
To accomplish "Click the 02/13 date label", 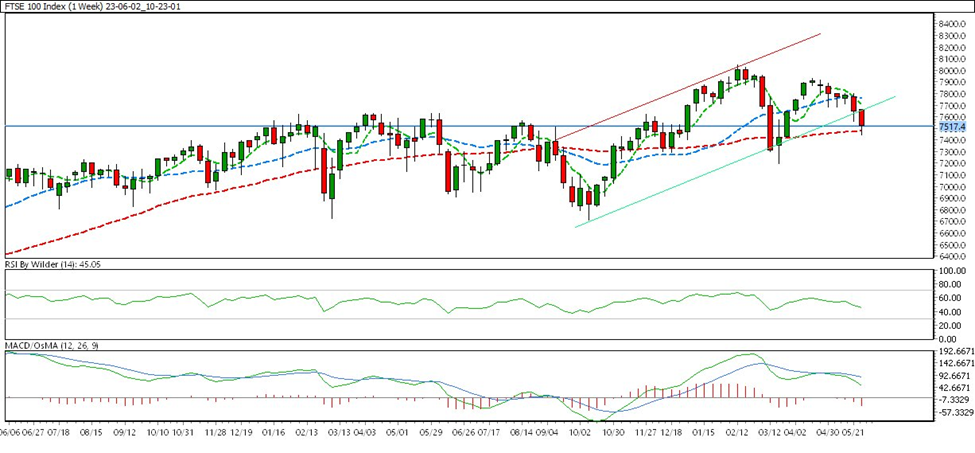I will [x=307, y=431].
